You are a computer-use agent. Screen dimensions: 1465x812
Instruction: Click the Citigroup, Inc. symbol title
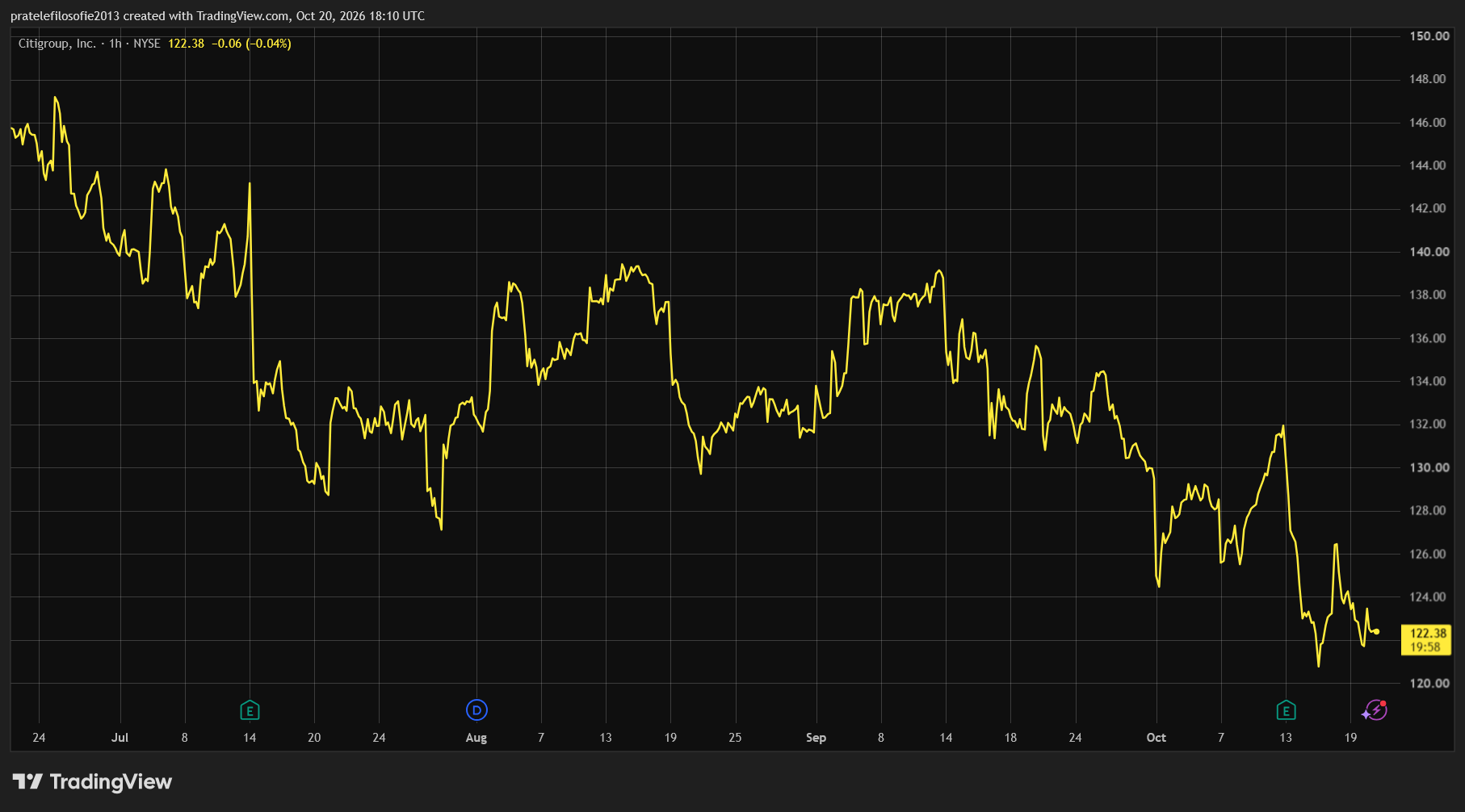point(57,44)
